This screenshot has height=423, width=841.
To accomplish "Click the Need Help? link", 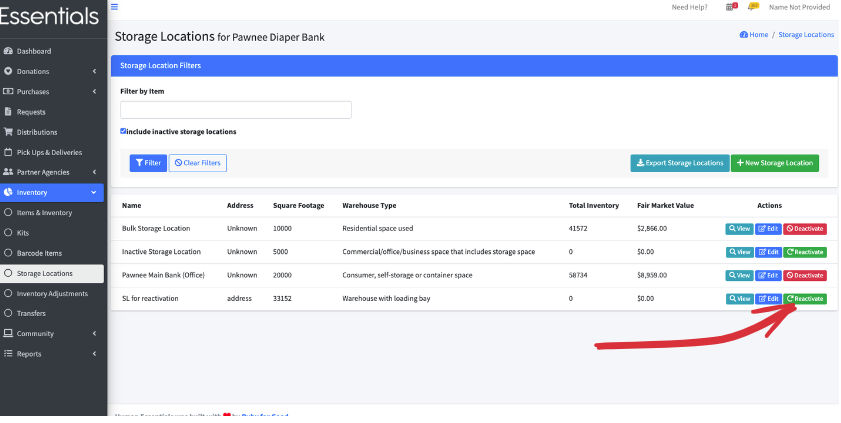I will [x=689, y=7].
